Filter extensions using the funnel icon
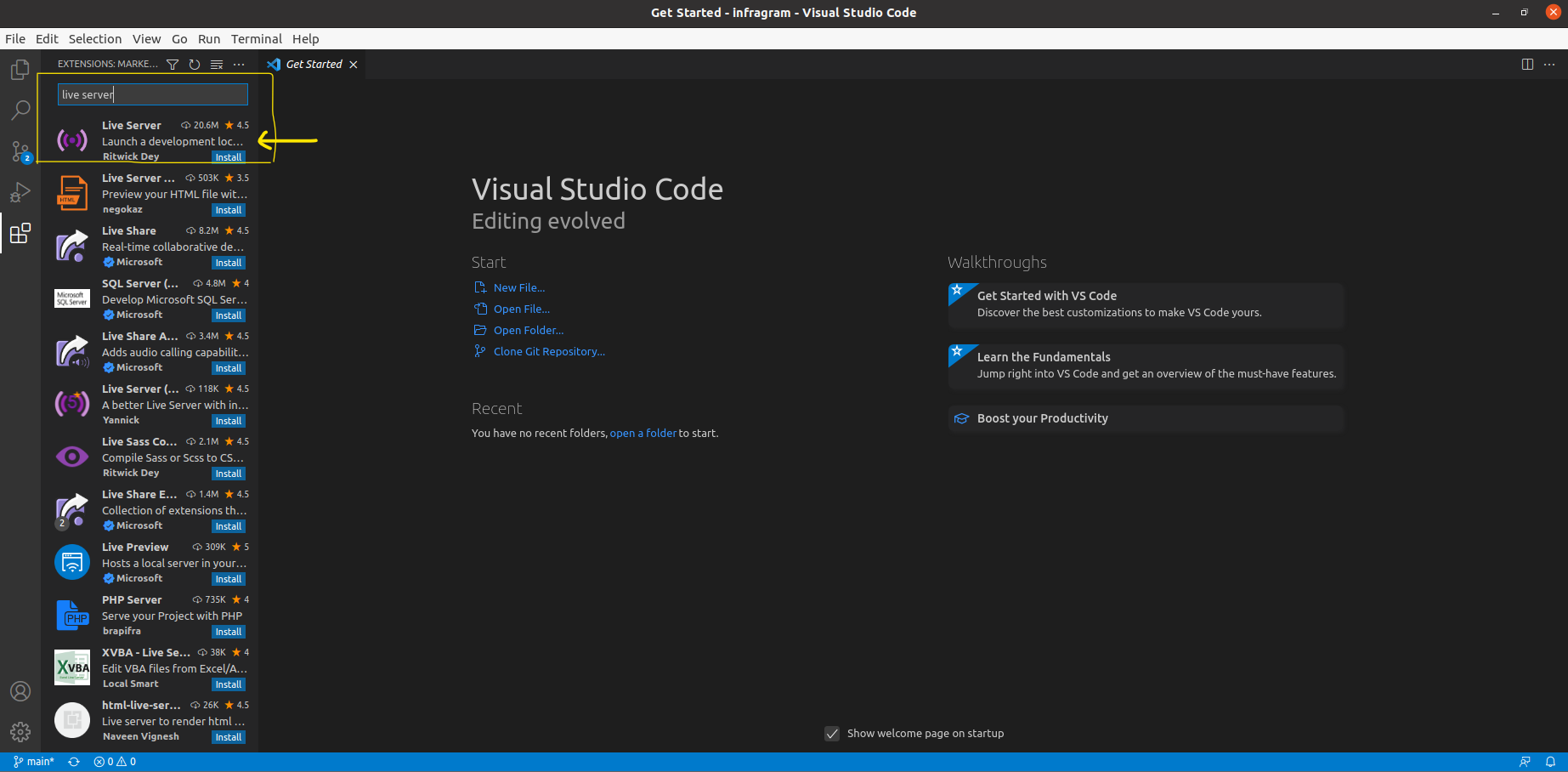The height and width of the screenshot is (772, 1568). click(173, 65)
